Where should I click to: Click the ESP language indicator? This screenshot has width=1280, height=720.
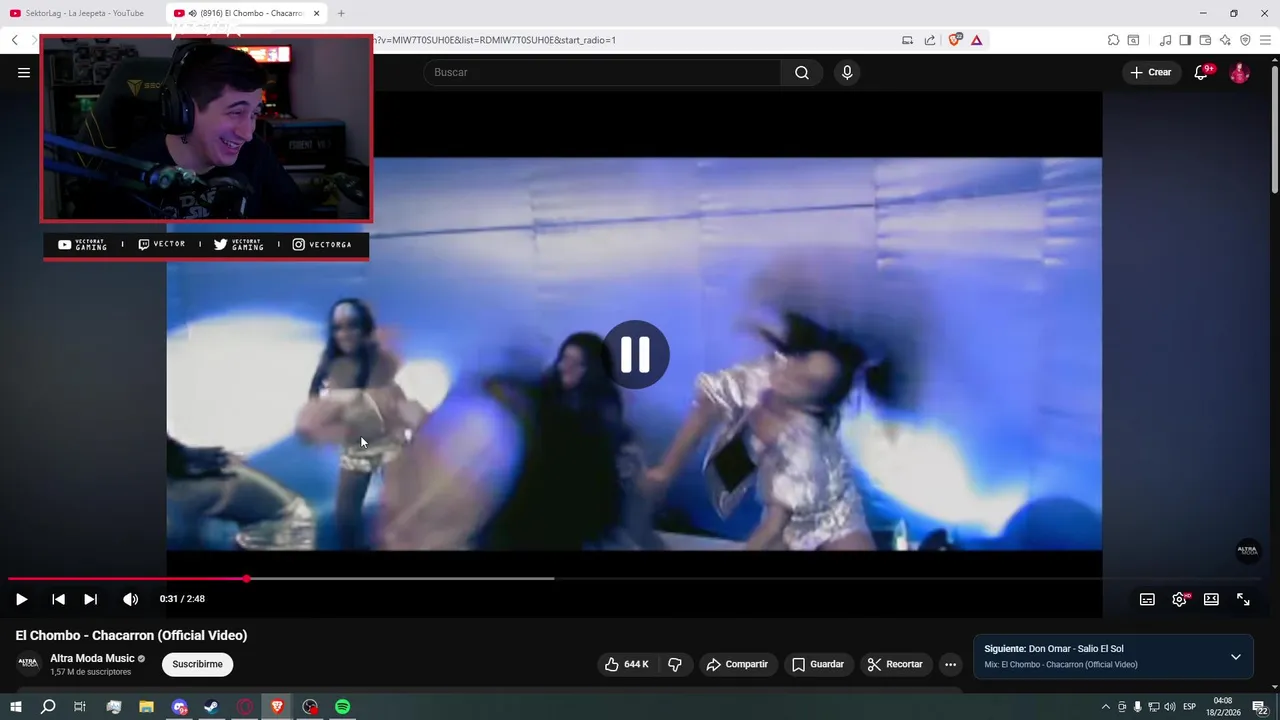coord(1190,707)
